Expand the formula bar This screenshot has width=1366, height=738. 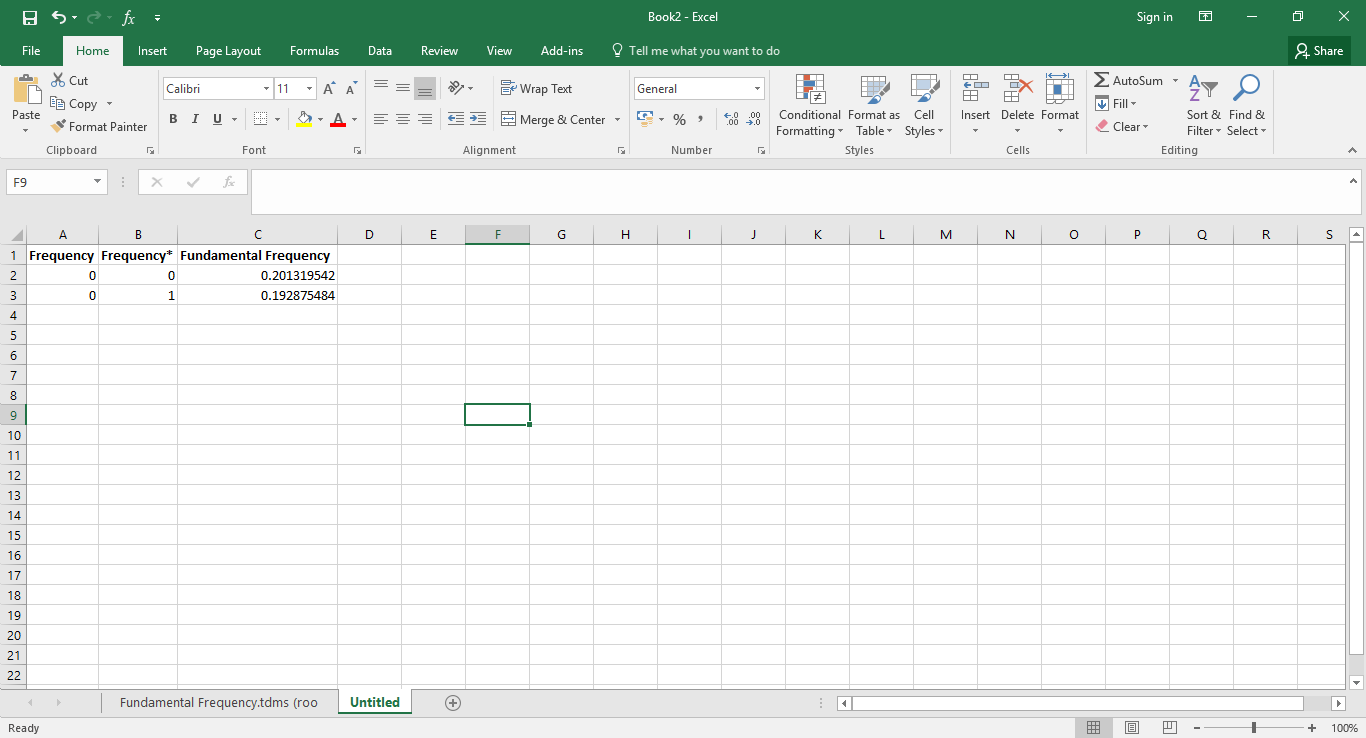[1354, 181]
